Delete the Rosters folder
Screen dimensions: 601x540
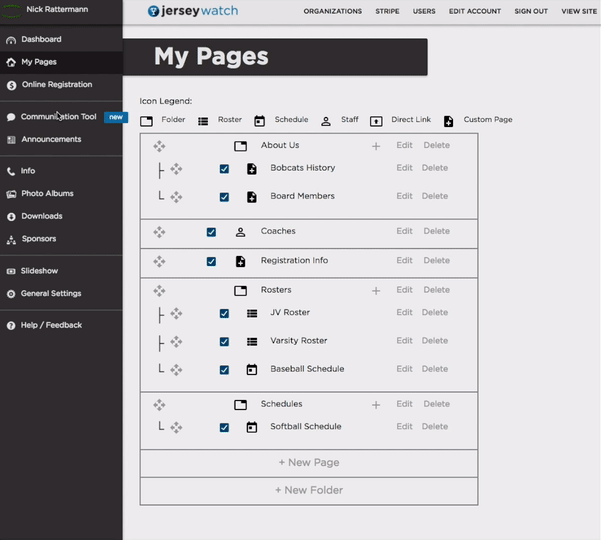(x=437, y=290)
